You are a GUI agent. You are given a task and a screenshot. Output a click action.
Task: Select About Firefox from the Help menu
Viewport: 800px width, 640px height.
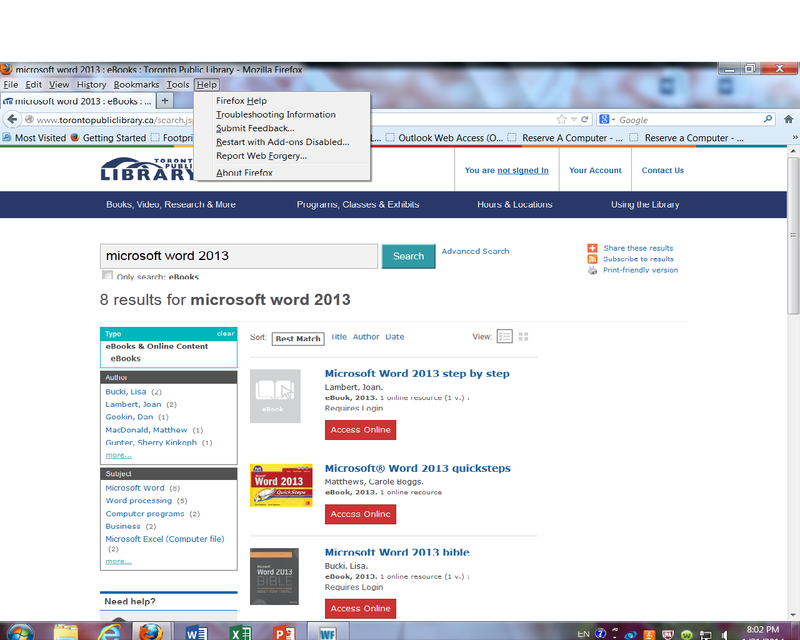pos(244,173)
